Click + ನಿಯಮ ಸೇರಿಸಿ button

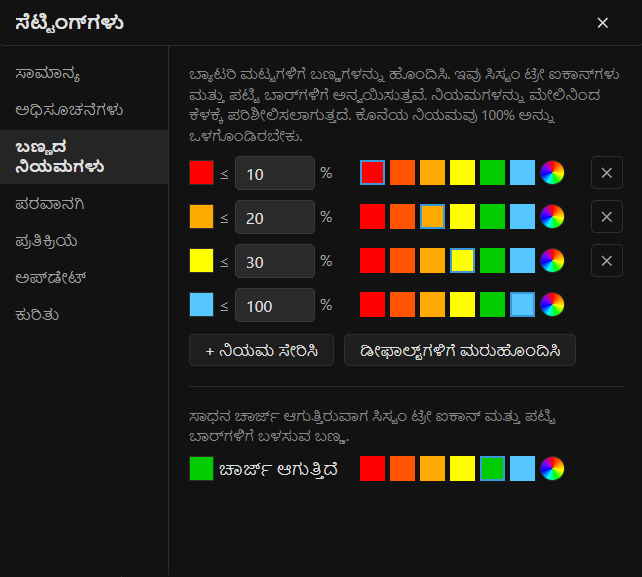click(x=261, y=351)
